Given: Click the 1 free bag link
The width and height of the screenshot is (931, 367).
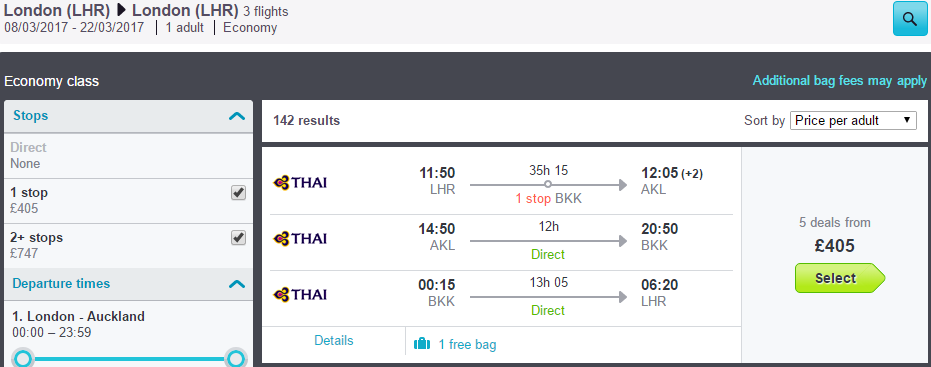Looking at the screenshot, I should point(467,344).
